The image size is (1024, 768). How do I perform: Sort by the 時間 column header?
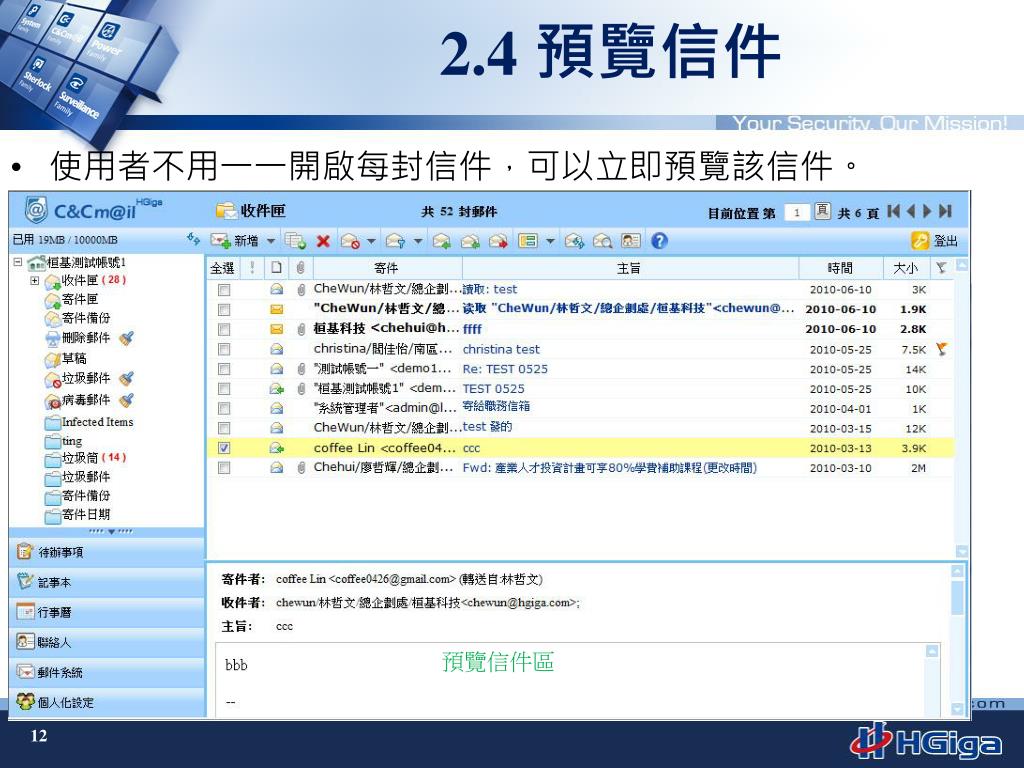click(840, 268)
